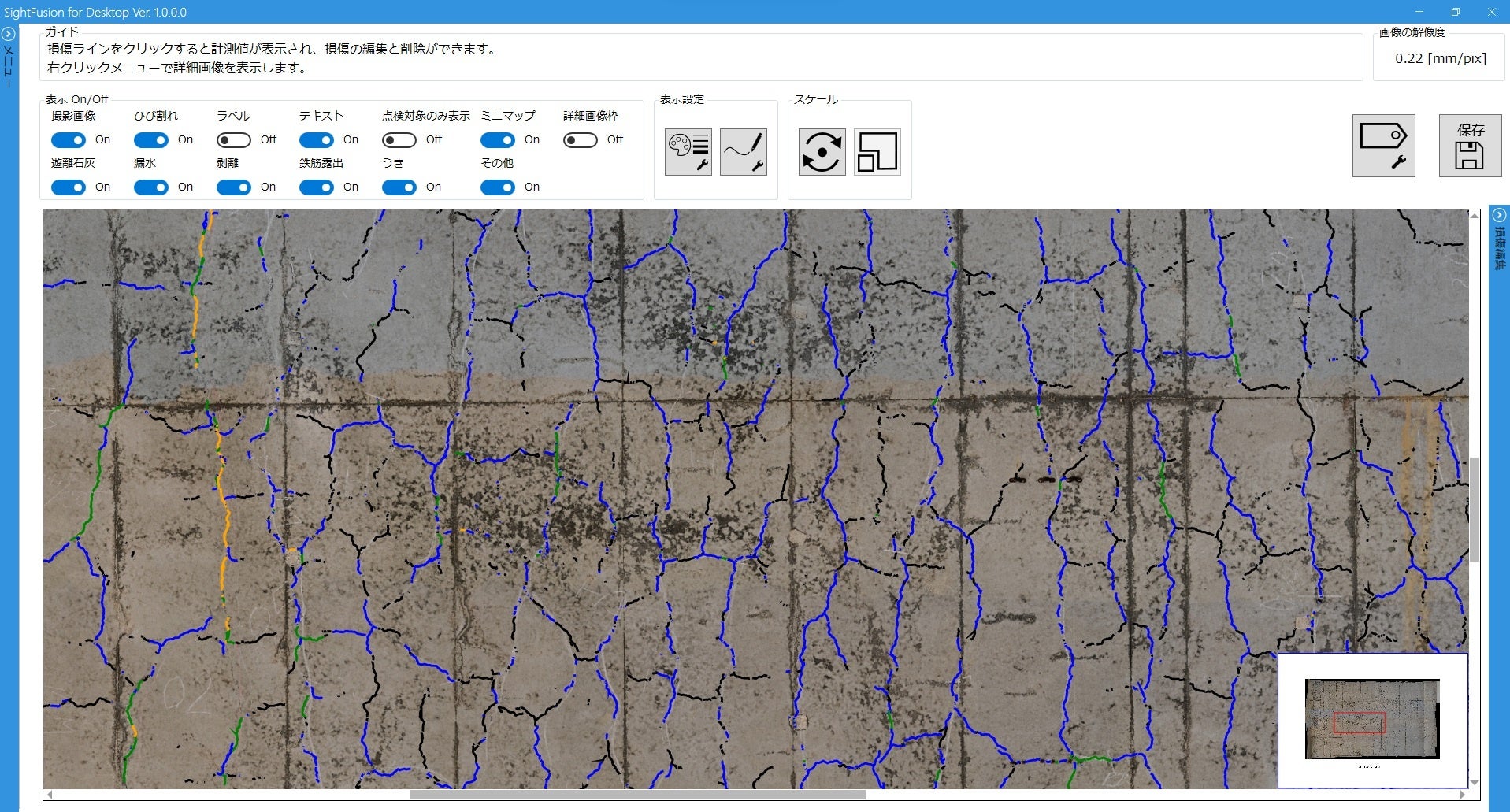The image size is (1510, 812).
Task: Click the scroll-left arrow of image view
Action: click(x=49, y=795)
